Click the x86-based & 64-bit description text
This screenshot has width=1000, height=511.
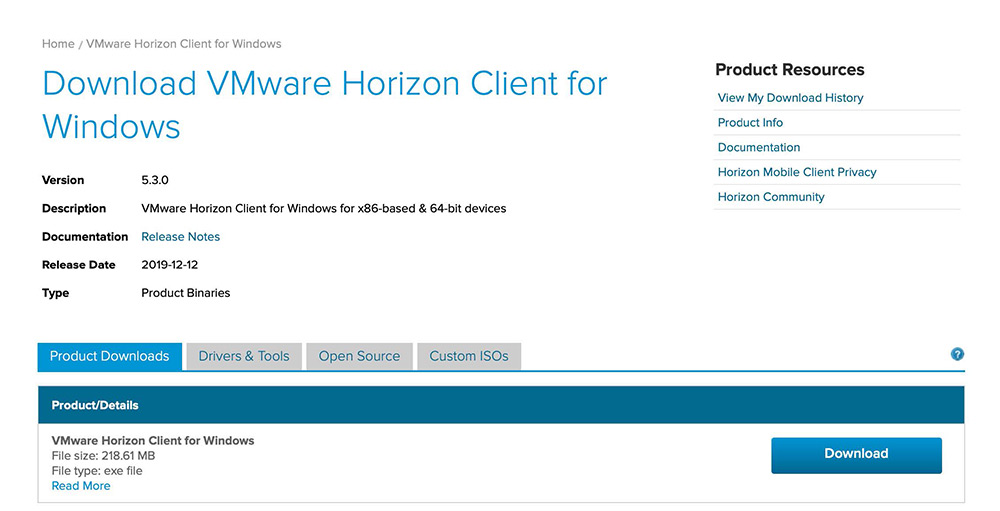323,209
